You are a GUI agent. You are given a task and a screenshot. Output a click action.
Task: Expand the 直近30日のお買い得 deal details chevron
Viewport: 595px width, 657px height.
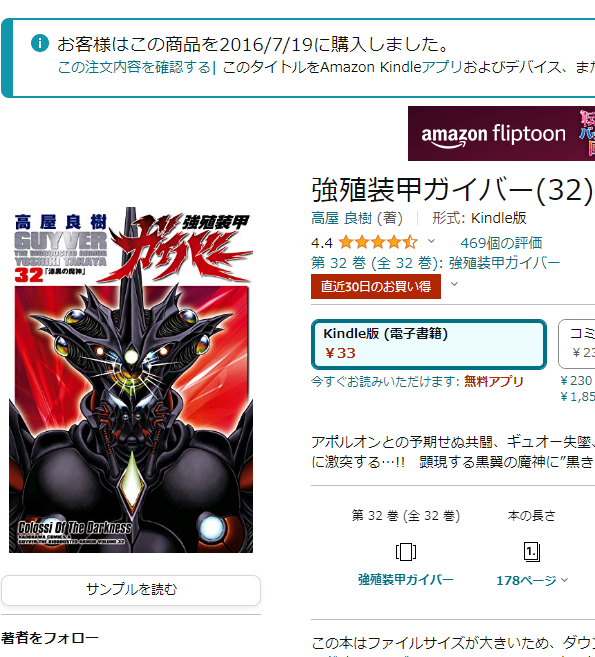454,284
